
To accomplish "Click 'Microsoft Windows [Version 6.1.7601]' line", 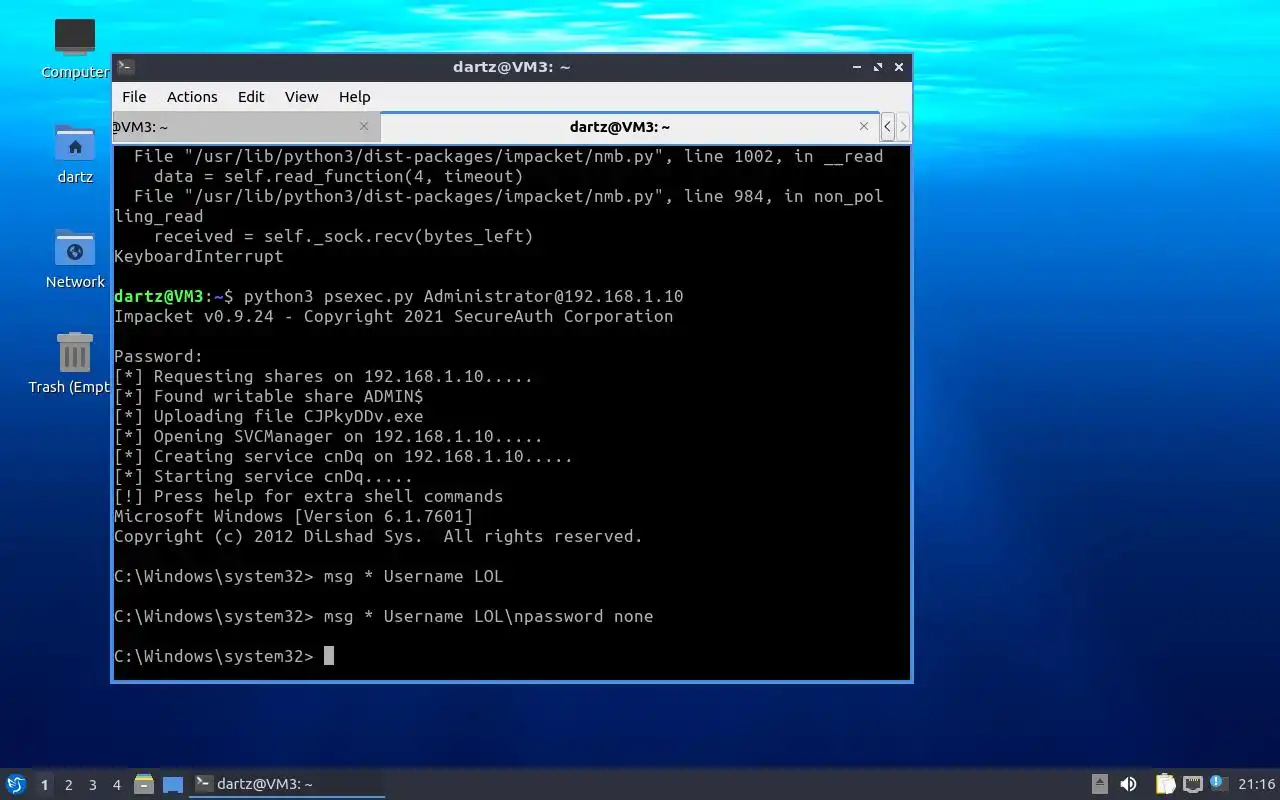I will click(294, 516).
